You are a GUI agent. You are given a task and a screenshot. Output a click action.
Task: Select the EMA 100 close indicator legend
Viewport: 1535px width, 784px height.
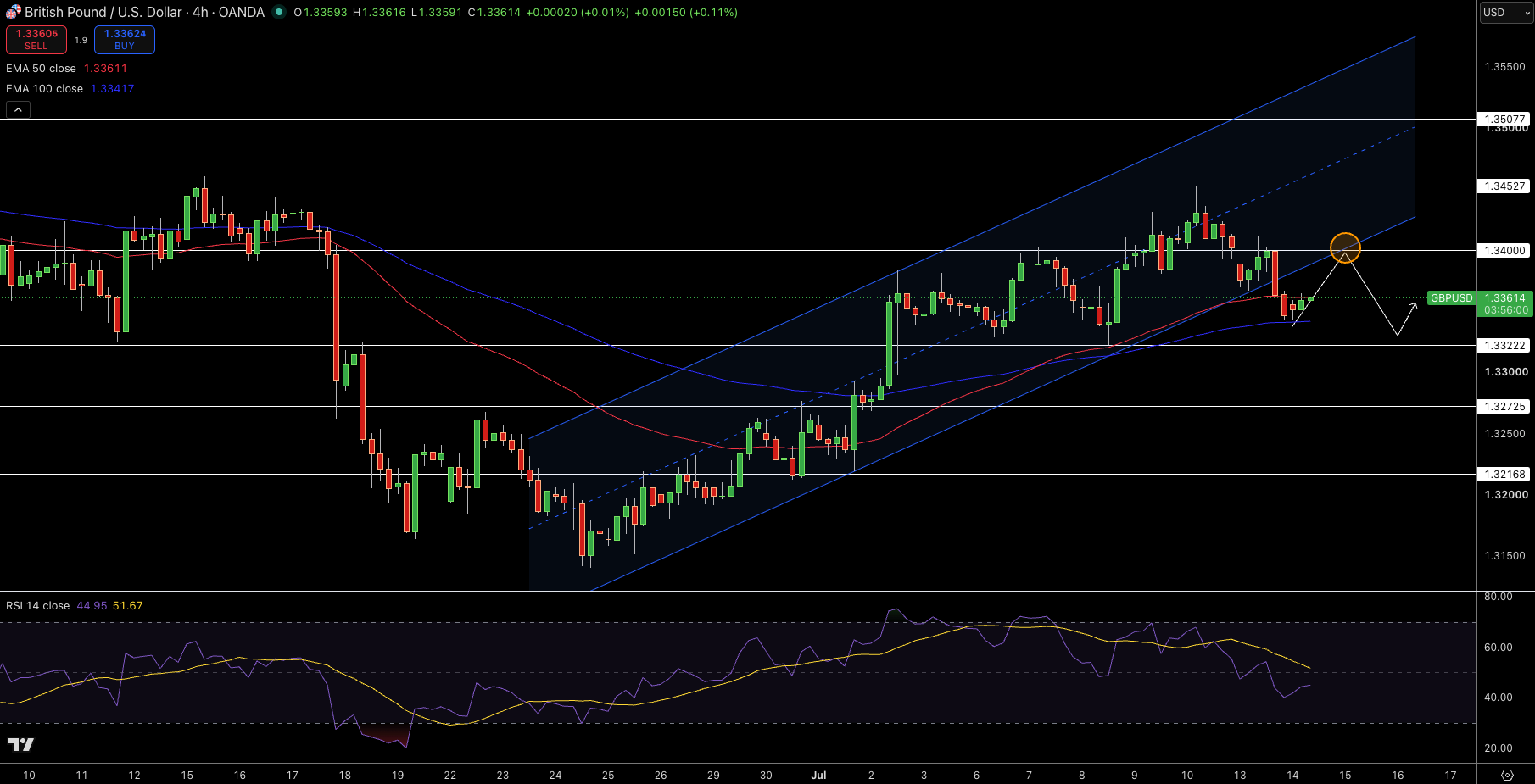click(x=44, y=89)
